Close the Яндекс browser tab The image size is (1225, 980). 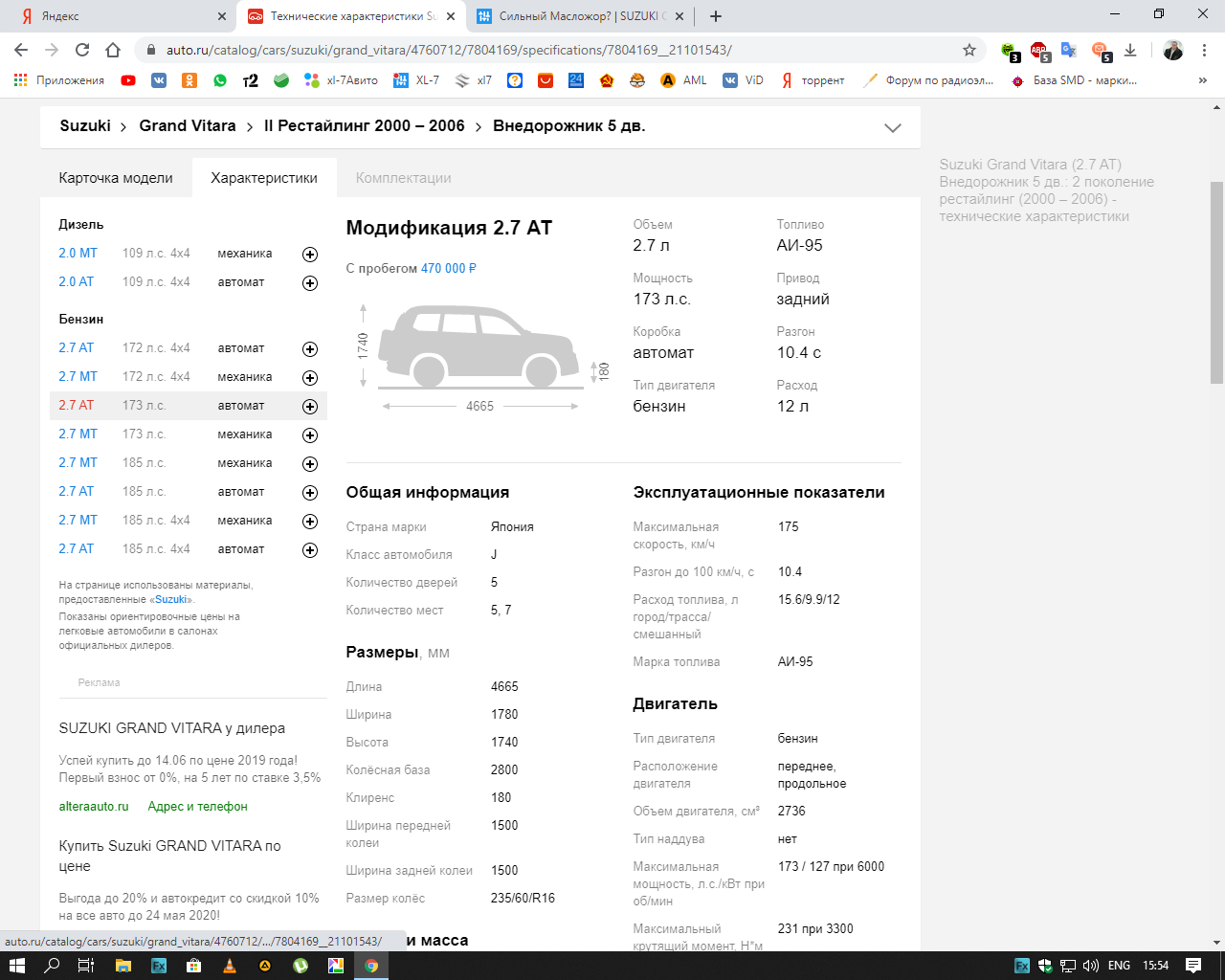[222, 16]
